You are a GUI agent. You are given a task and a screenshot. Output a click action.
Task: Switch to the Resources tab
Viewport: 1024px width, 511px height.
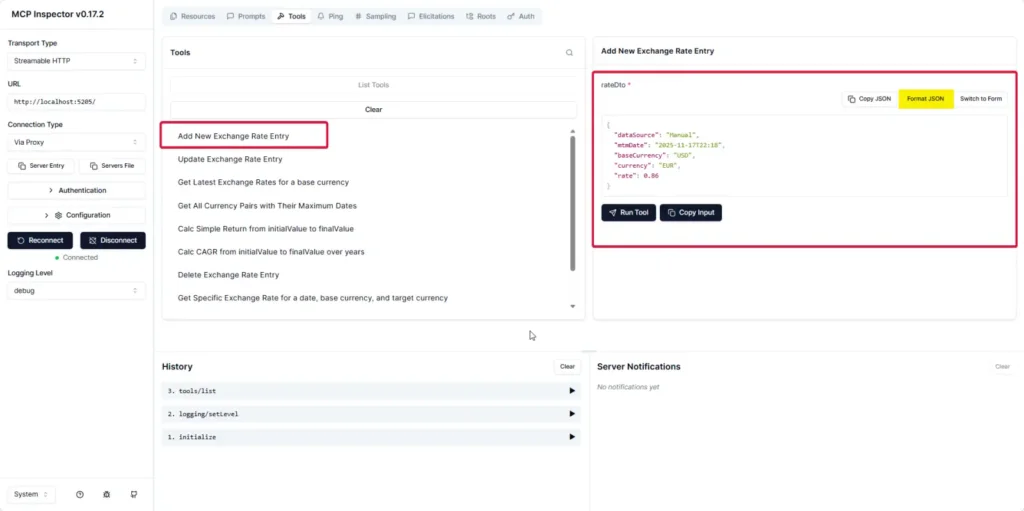click(193, 17)
